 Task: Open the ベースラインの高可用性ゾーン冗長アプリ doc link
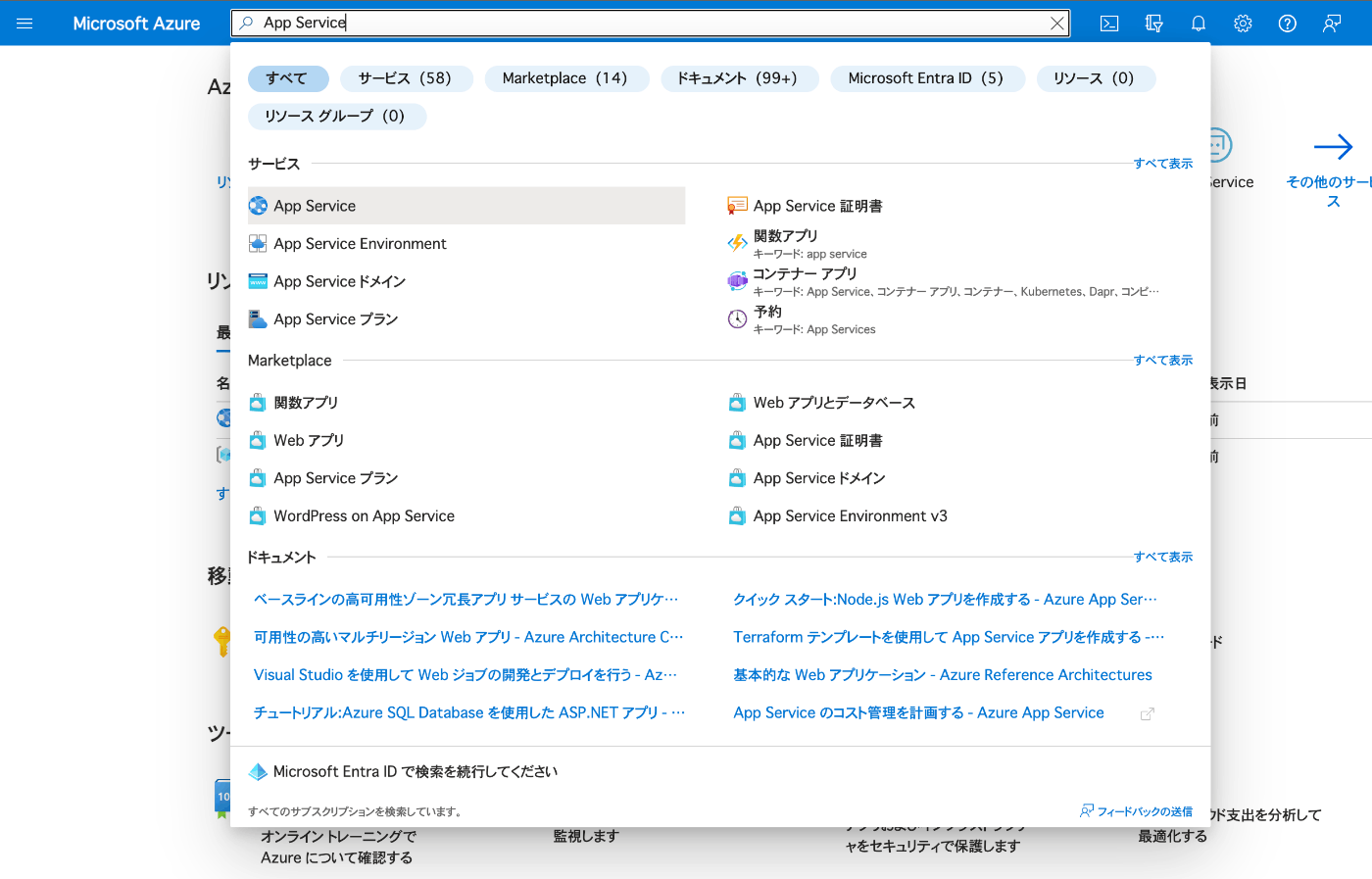466,599
